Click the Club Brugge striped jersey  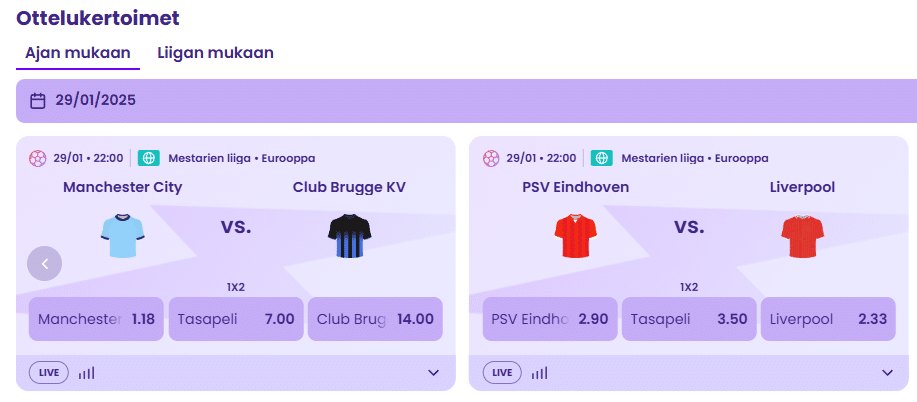point(350,236)
